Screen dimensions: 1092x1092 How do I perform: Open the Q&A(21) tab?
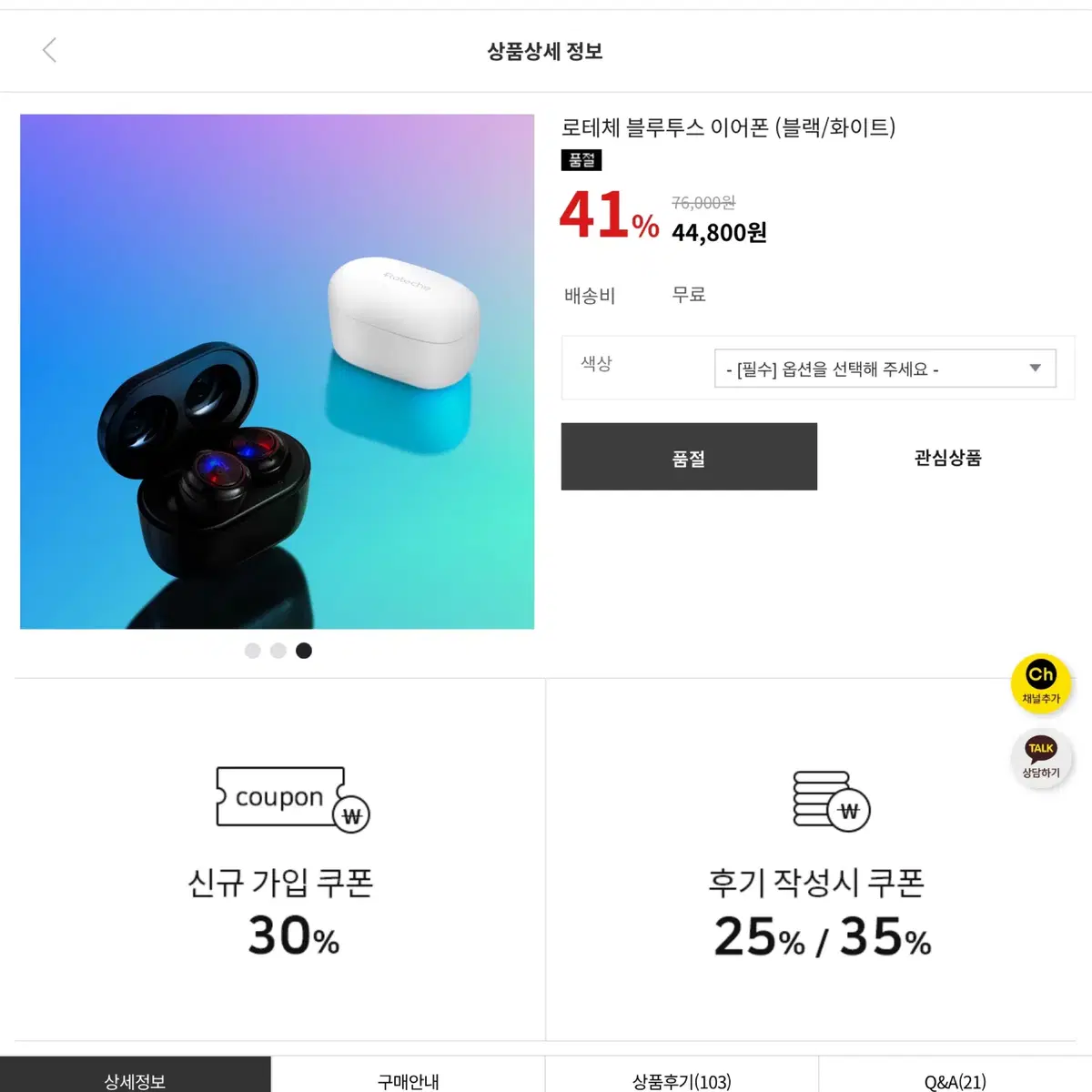tap(955, 1076)
